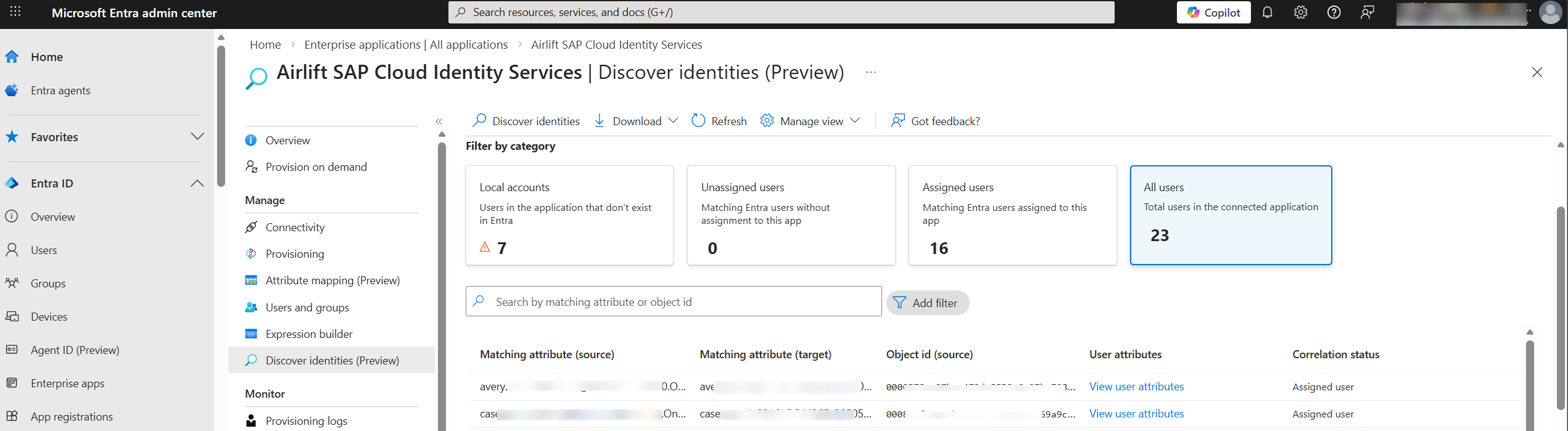Viewport: 1568px width, 431px height.
Task: Open the settings gear in the header
Action: pos(1300,12)
